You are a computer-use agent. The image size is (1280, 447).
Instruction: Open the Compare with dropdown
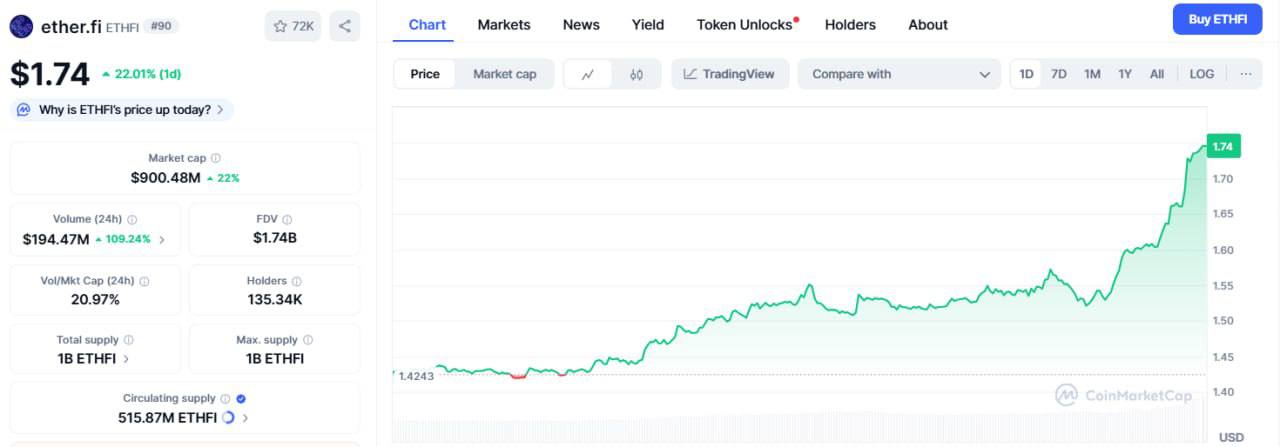(900, 74)
